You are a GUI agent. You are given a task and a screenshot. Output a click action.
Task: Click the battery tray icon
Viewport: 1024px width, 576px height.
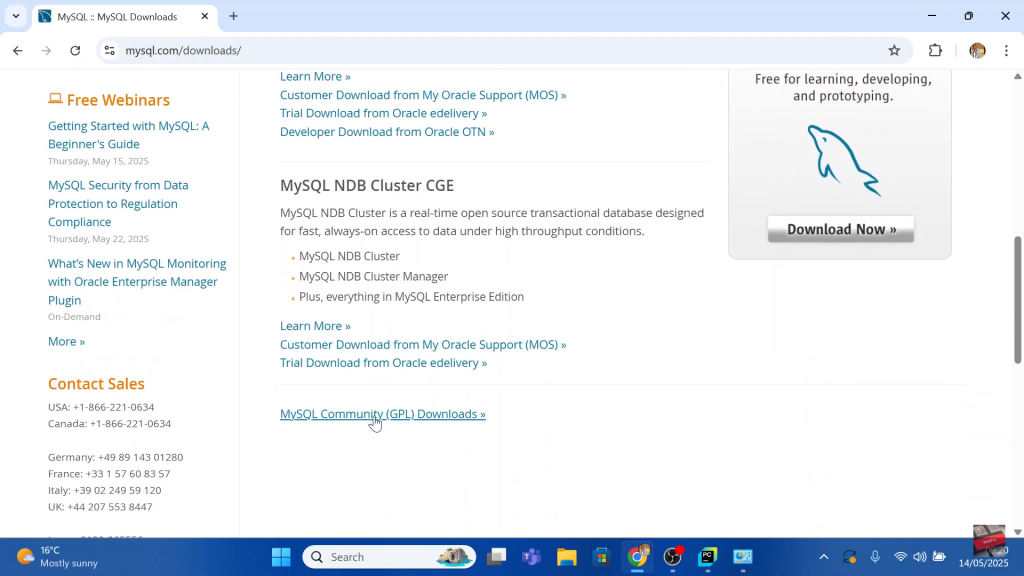pyautogui.click(x=939, y=557)
